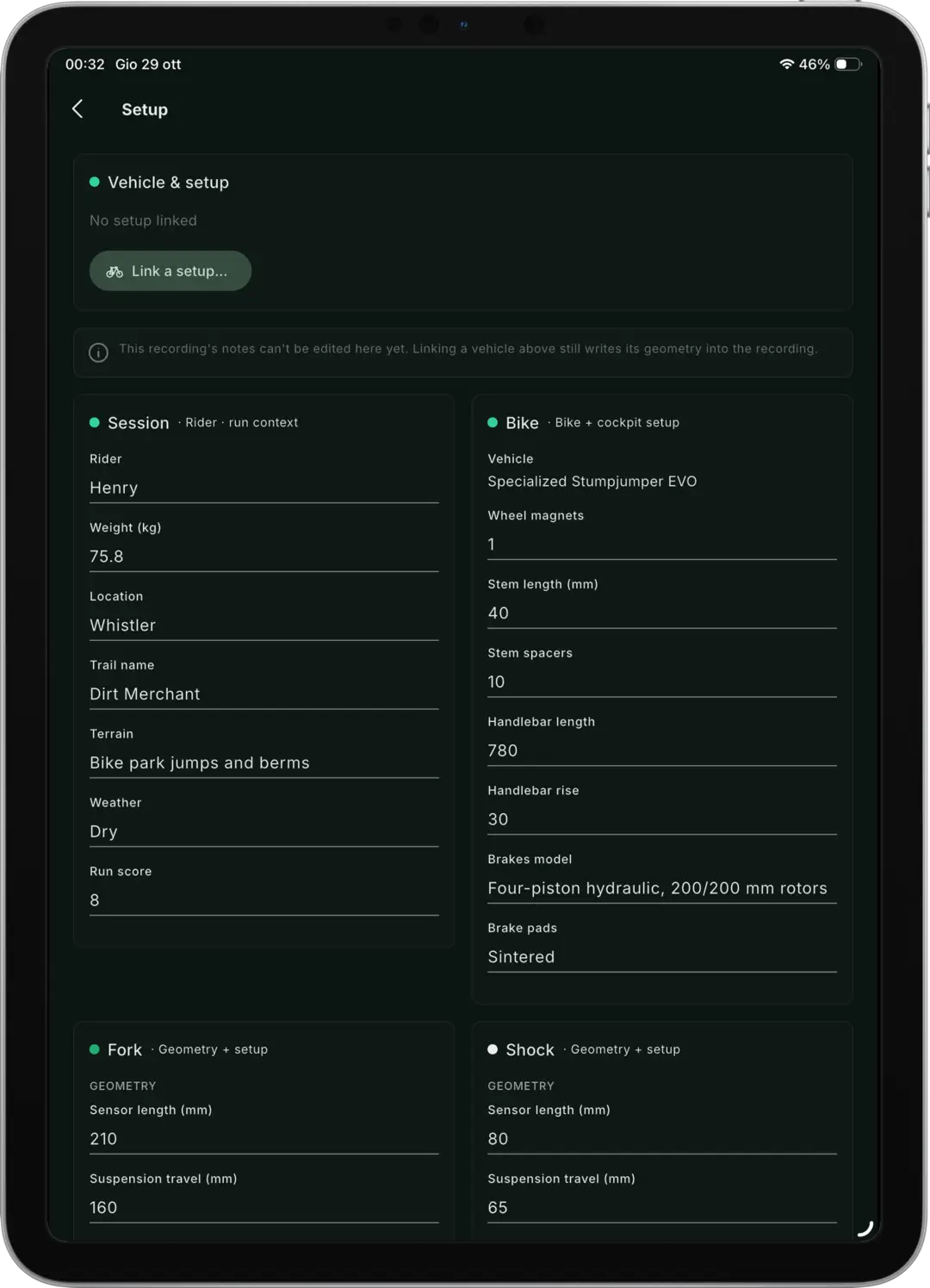Tap the 'Gio 29 ott' date
The image size is (930, 1288).
(148, 65)
